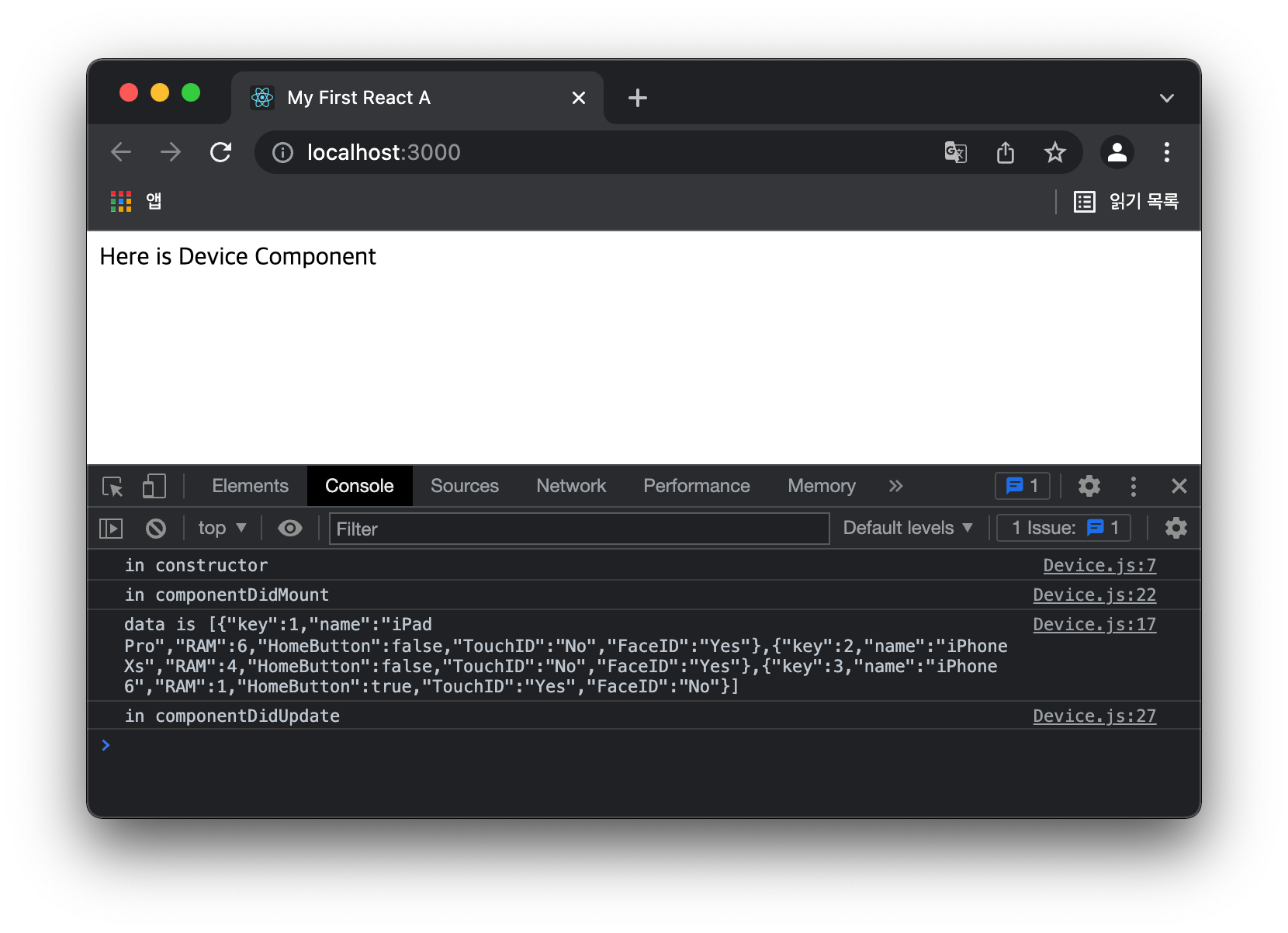Open reading list 읽기 목록
This screenshot has width=1288, height=933.
click(1127, 202)
